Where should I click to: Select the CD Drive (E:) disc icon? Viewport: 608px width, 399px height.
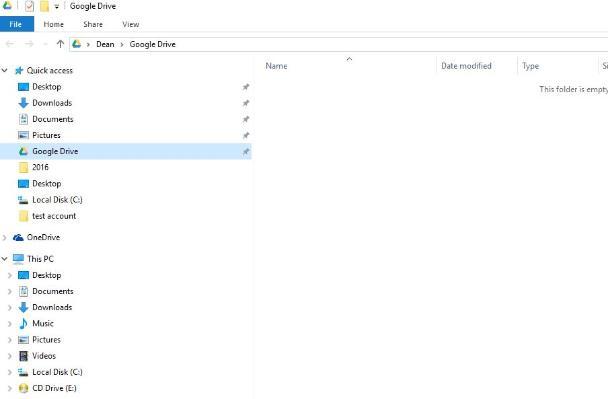[23, 388]
